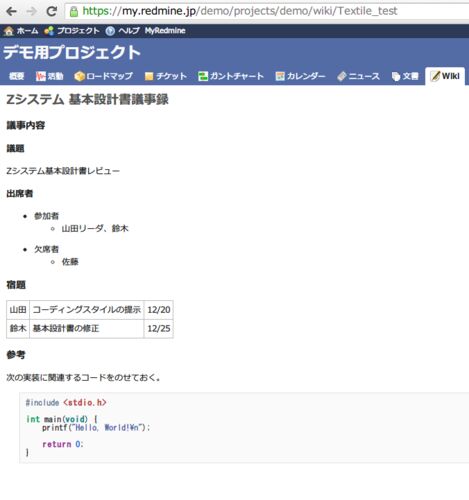The image size is (469, 500).
Task: Click the ニュース tag icon
Action: pyautogui.click(x=342, y=76)
